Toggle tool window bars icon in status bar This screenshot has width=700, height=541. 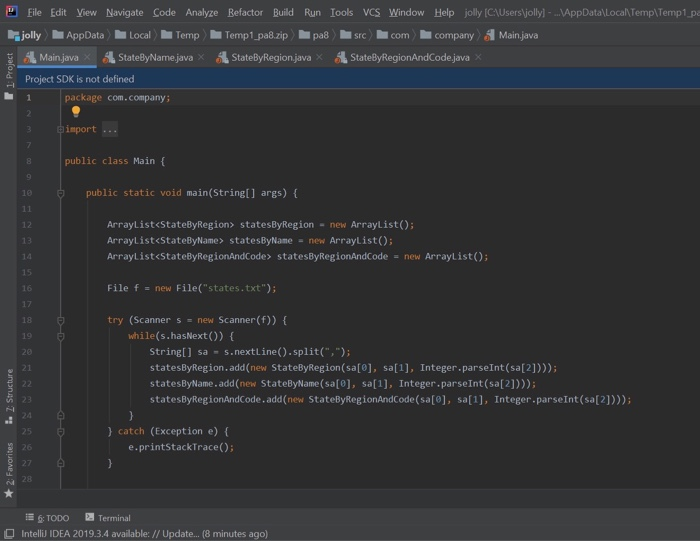coord(9,534)
